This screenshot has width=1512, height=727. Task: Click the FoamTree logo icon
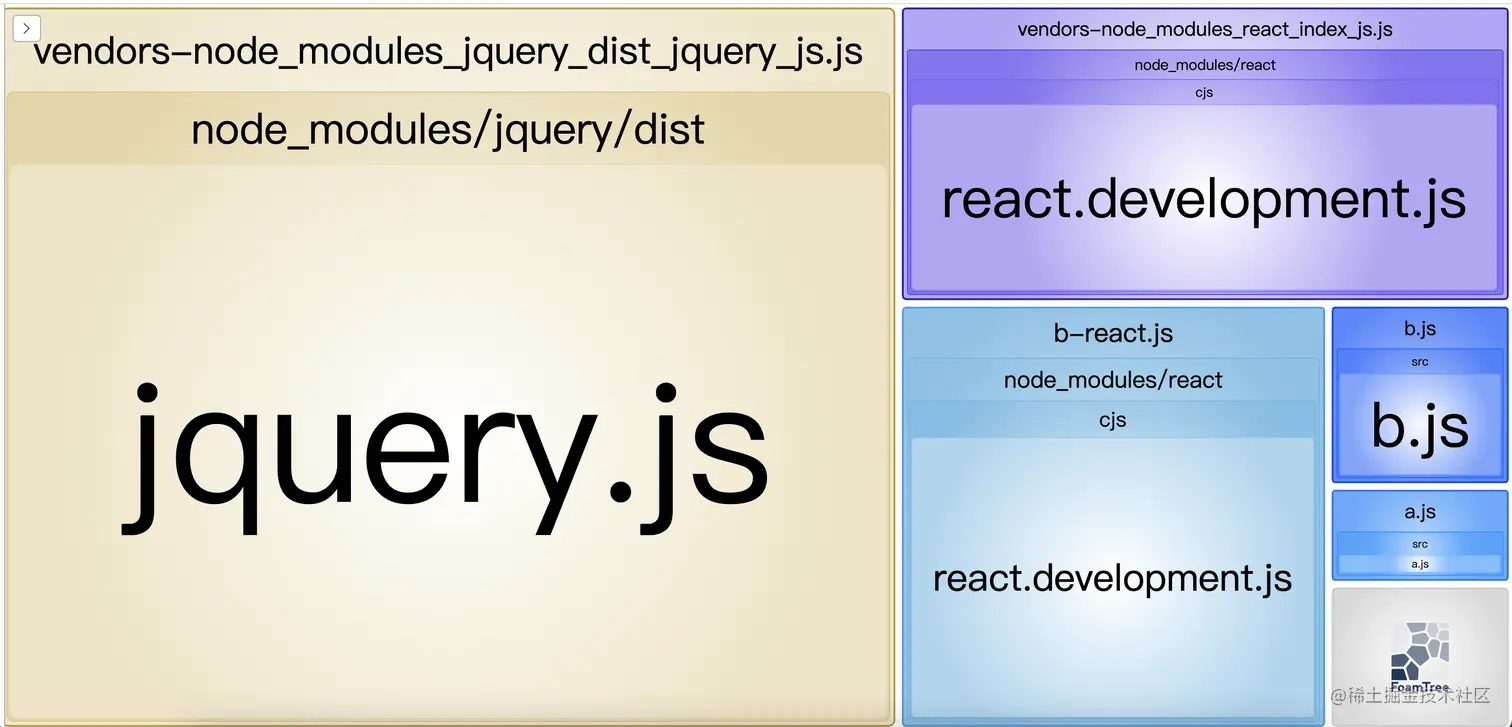click(1419, 653)
